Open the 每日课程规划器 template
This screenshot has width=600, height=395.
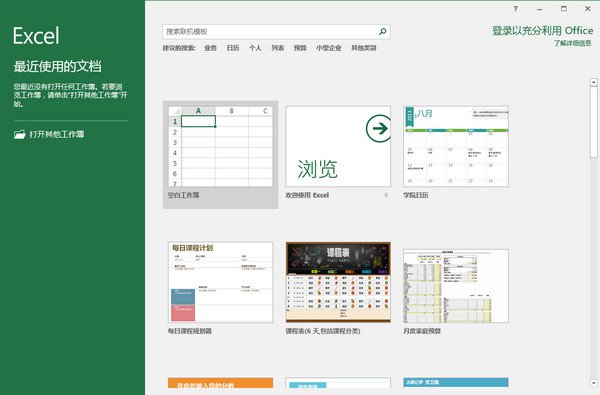click(220, 282)
